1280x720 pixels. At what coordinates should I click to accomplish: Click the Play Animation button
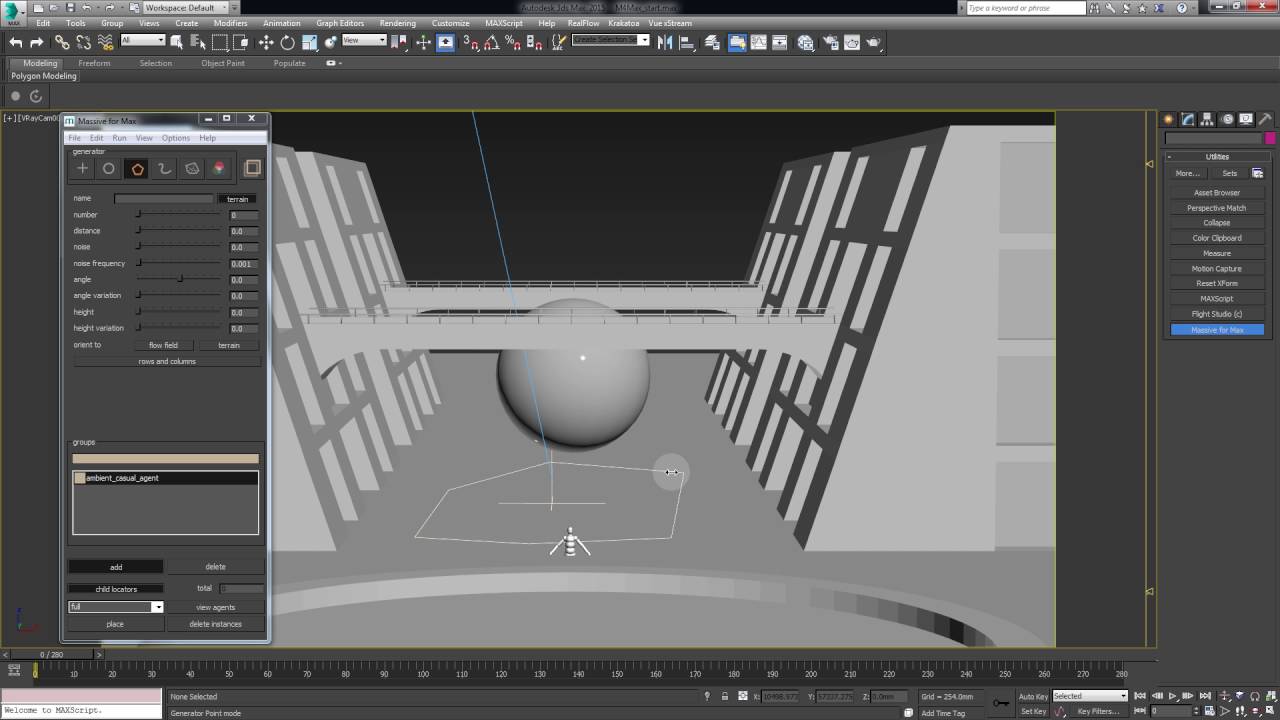(x=1173, y=696)
